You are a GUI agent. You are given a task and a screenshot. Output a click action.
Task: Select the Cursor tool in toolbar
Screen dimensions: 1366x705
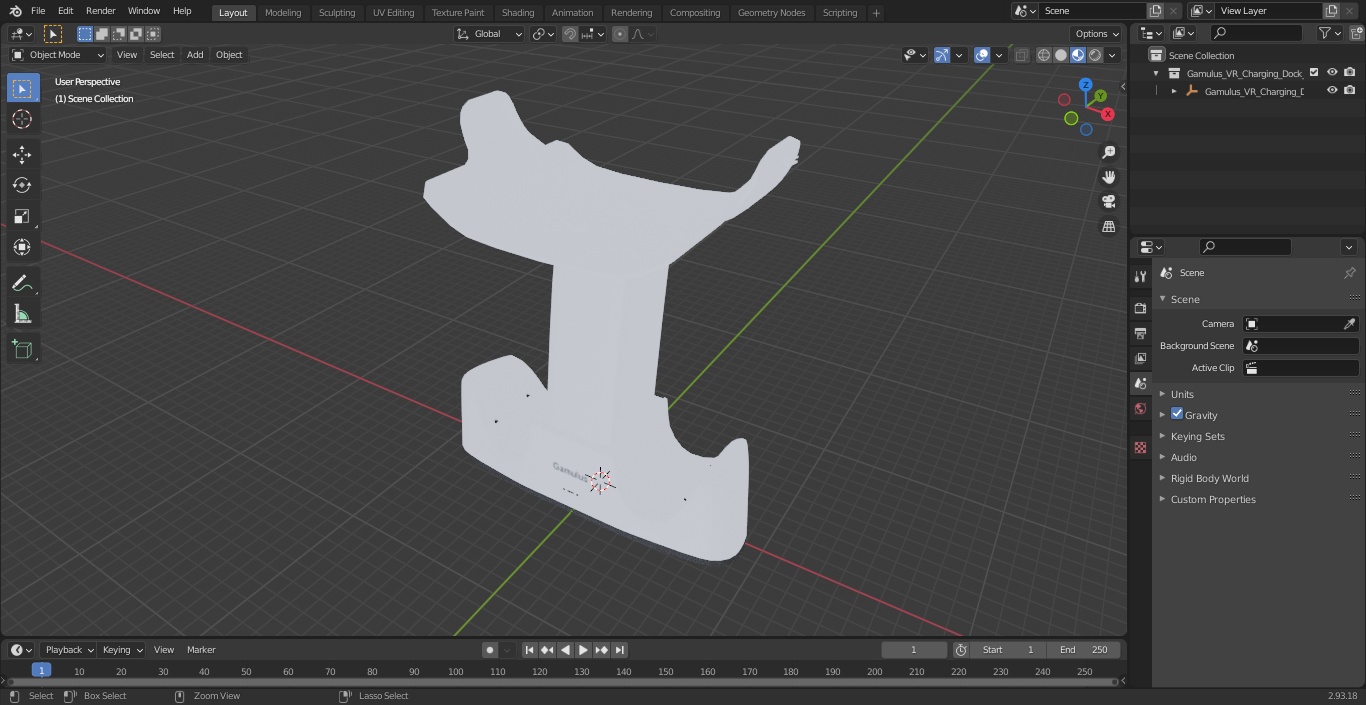(x=22, y=119)
